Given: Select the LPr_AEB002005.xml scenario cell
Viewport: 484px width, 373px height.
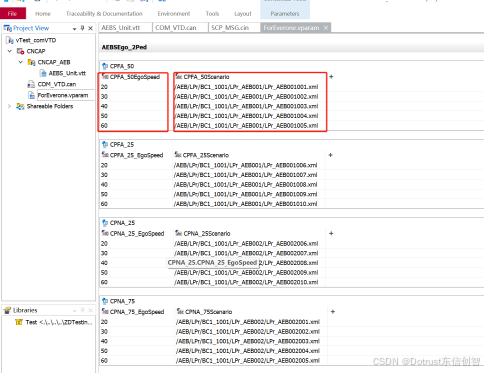Looking at the screenshot, I should [248, 361].
